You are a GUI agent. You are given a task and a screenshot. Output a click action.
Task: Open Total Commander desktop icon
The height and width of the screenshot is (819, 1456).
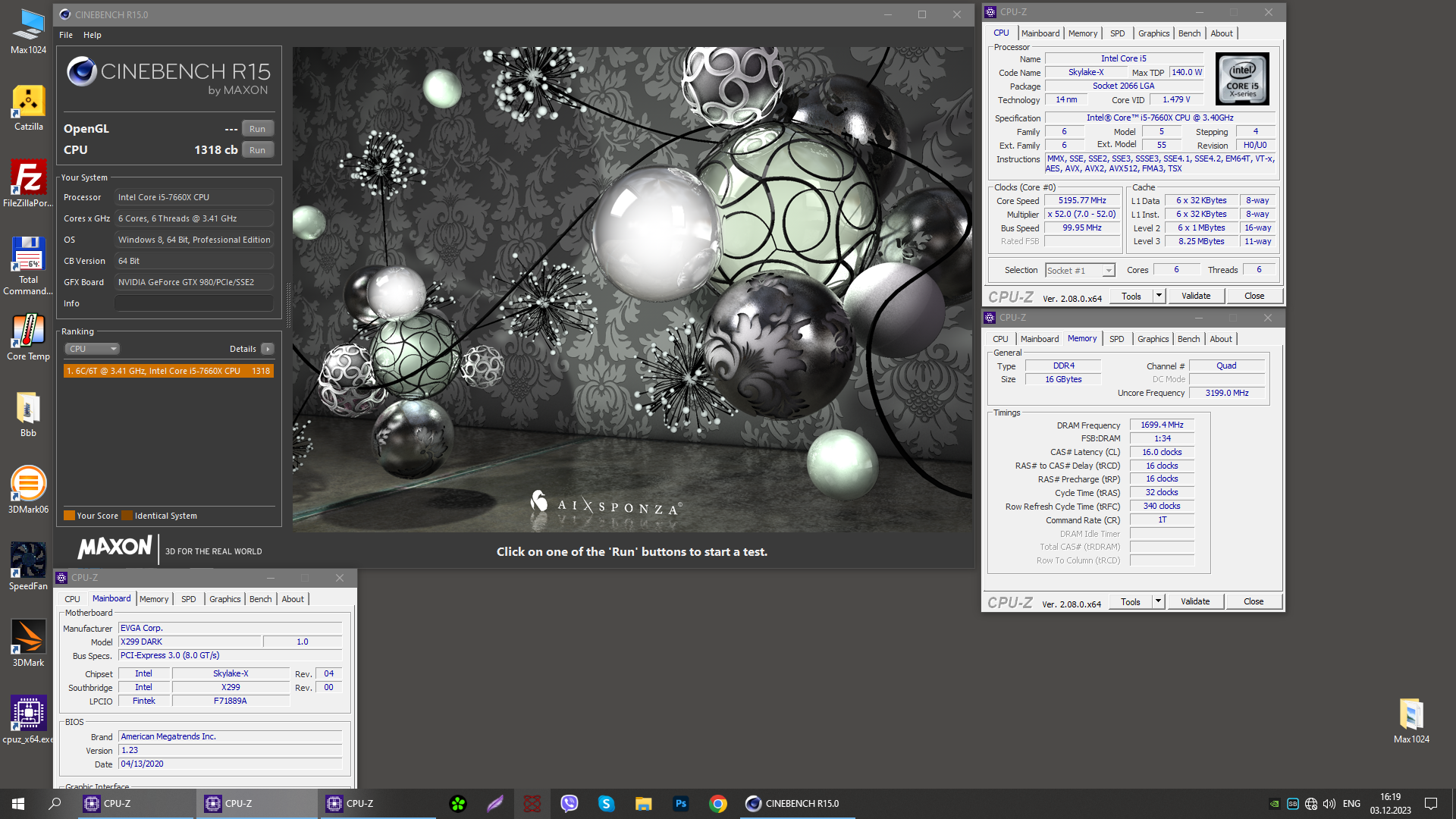click(28, 266)
